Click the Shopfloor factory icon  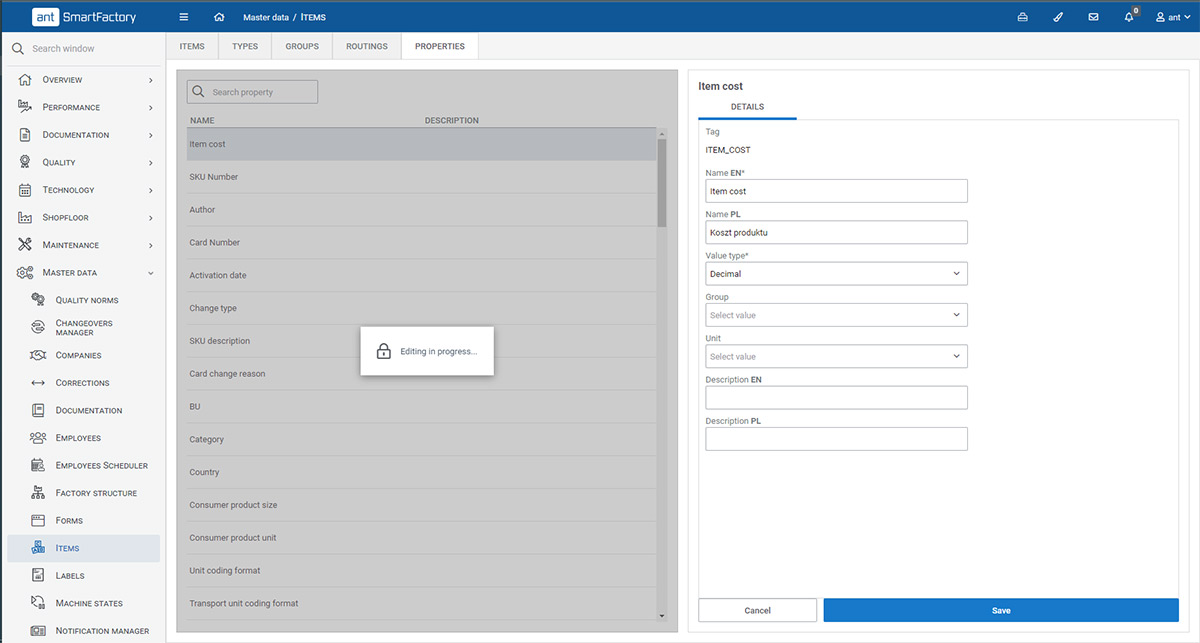(x=25, y=217)
